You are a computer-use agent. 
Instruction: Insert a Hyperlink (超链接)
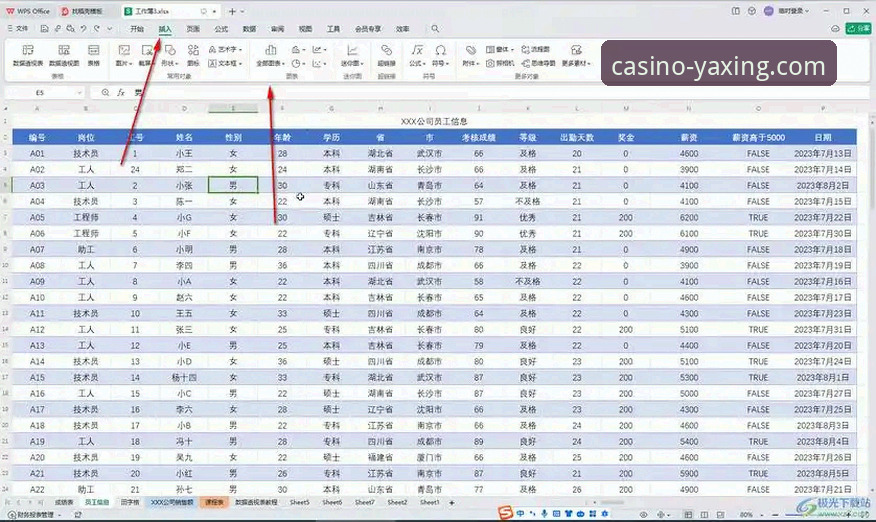pyautogui.click(x=386, y=55)
